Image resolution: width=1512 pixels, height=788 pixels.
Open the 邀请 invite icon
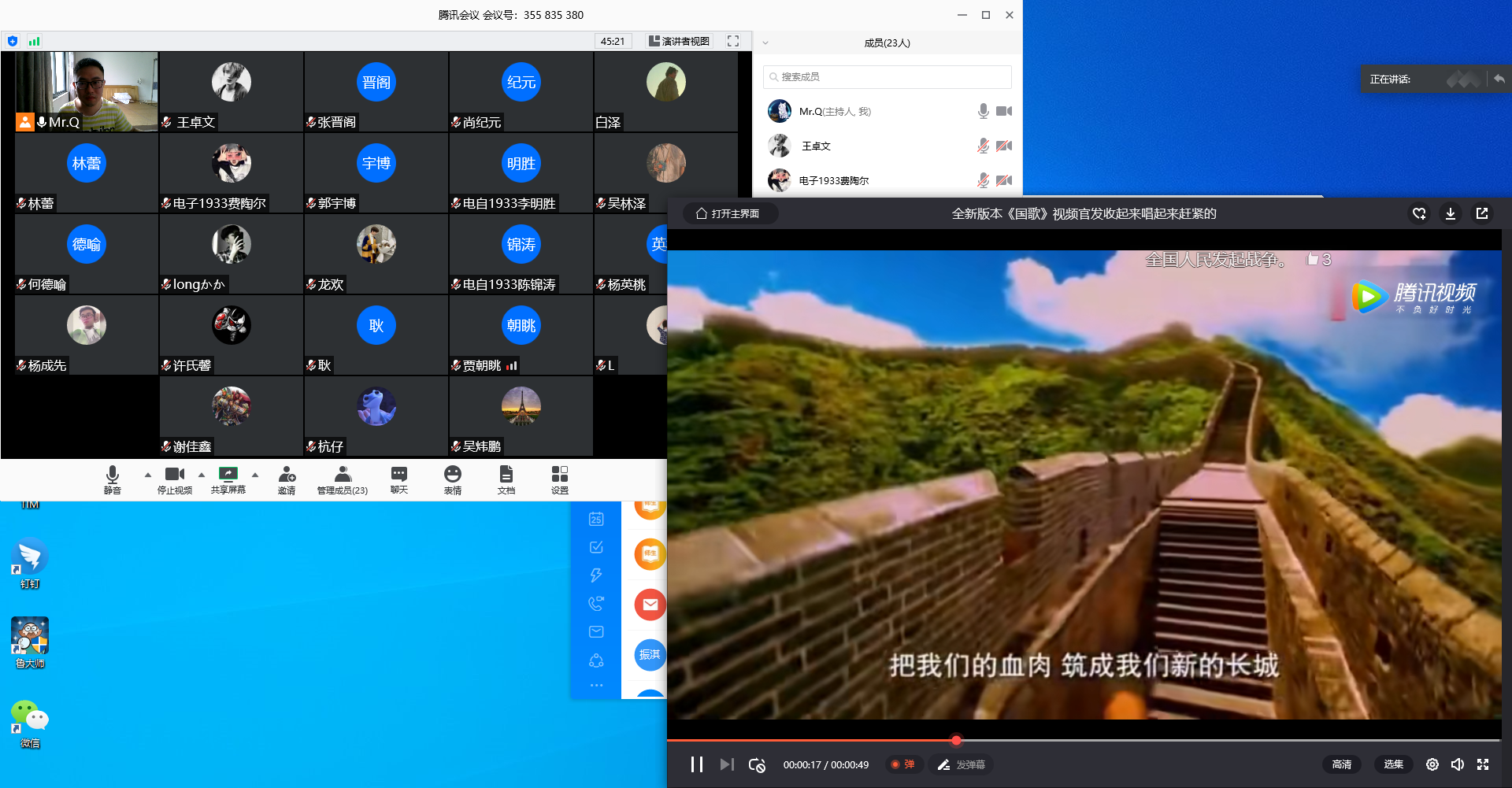point(287,475)
